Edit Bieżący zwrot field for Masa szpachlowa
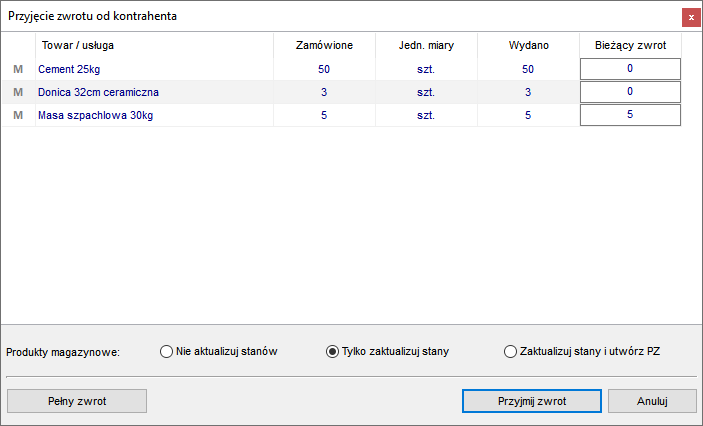The width and height of the screenshot is (703, 426). [630, 115]
